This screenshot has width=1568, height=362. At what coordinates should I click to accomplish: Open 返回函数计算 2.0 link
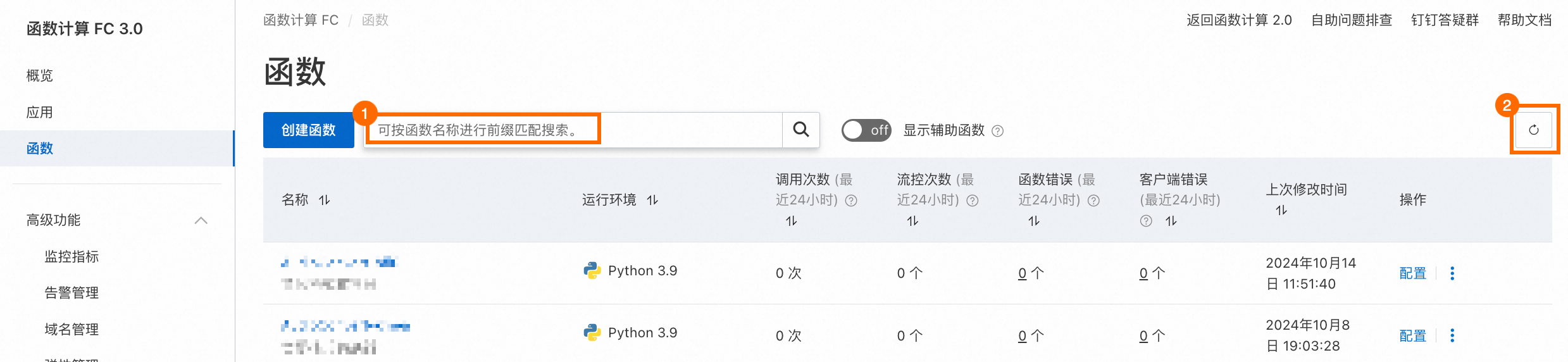1238,20
